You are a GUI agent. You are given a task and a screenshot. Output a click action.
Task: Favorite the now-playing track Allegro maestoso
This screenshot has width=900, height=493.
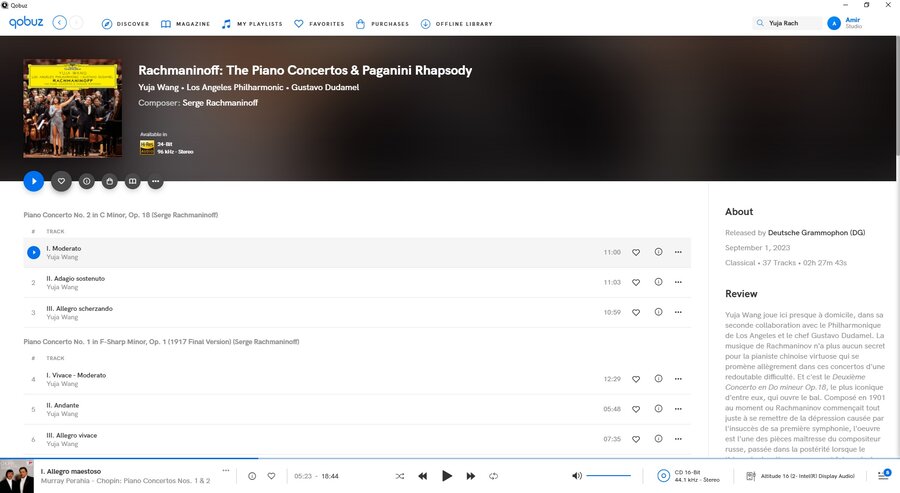(271, 476)
